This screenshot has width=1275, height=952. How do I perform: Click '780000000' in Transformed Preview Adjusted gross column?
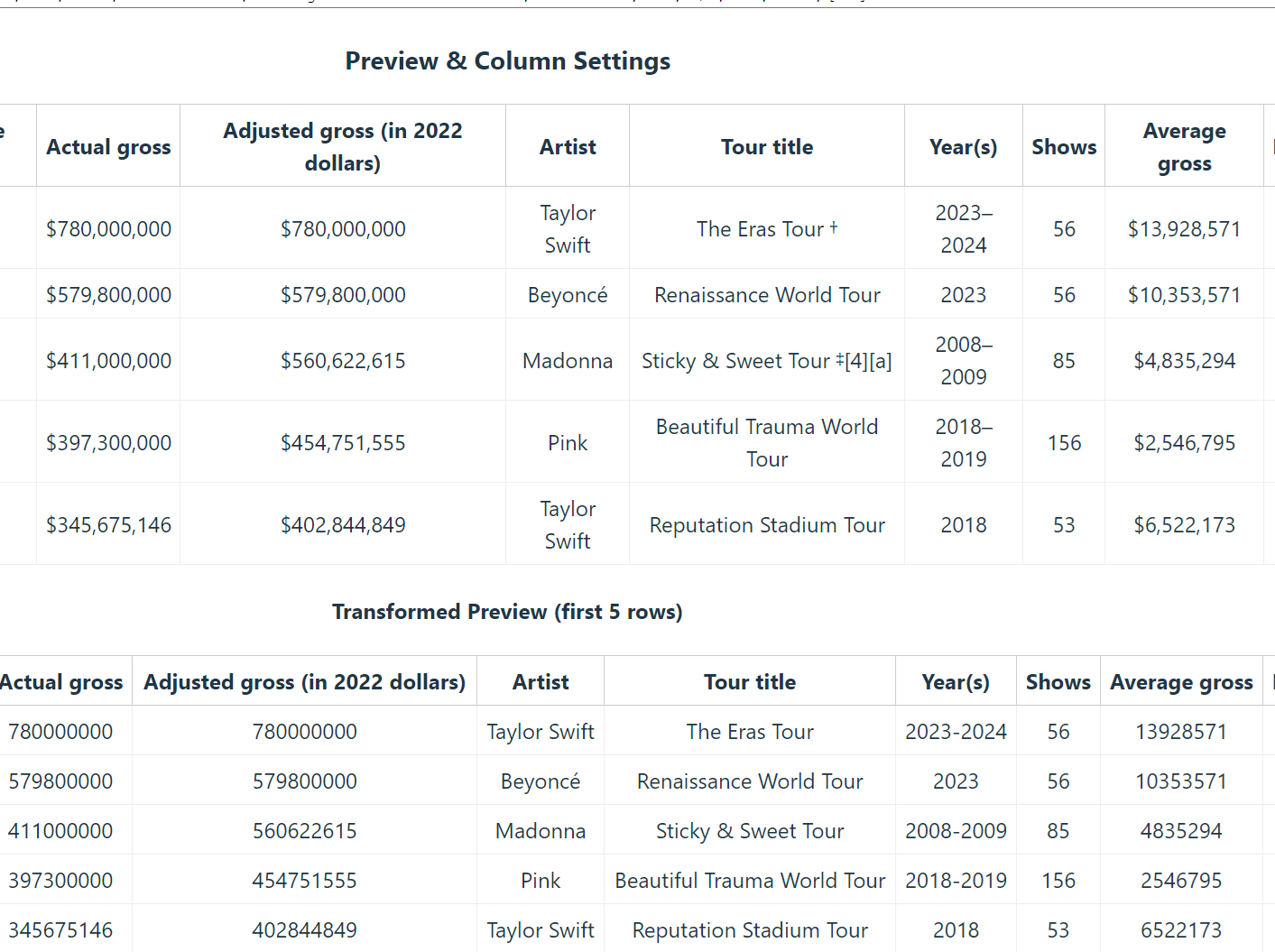pyautogui.click(x=305, y=732)
